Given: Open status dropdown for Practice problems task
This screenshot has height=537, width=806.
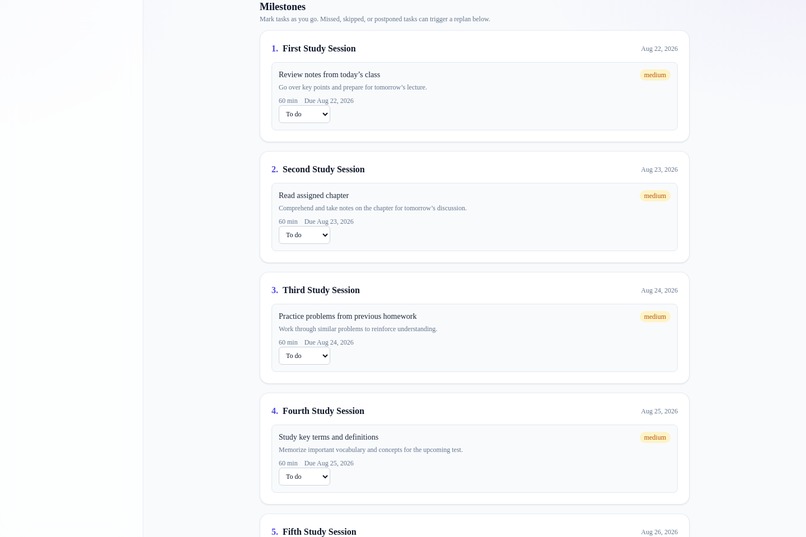Looking at the screenshot, I should click(304, 356).
